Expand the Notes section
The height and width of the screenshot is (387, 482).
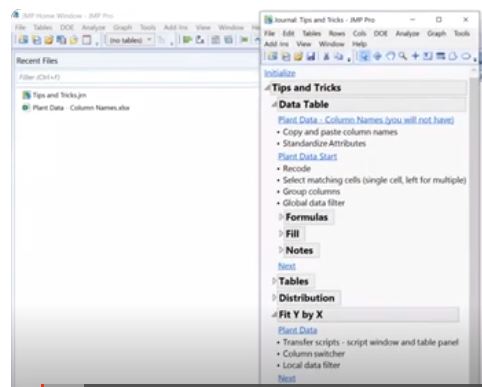[281, 250]
